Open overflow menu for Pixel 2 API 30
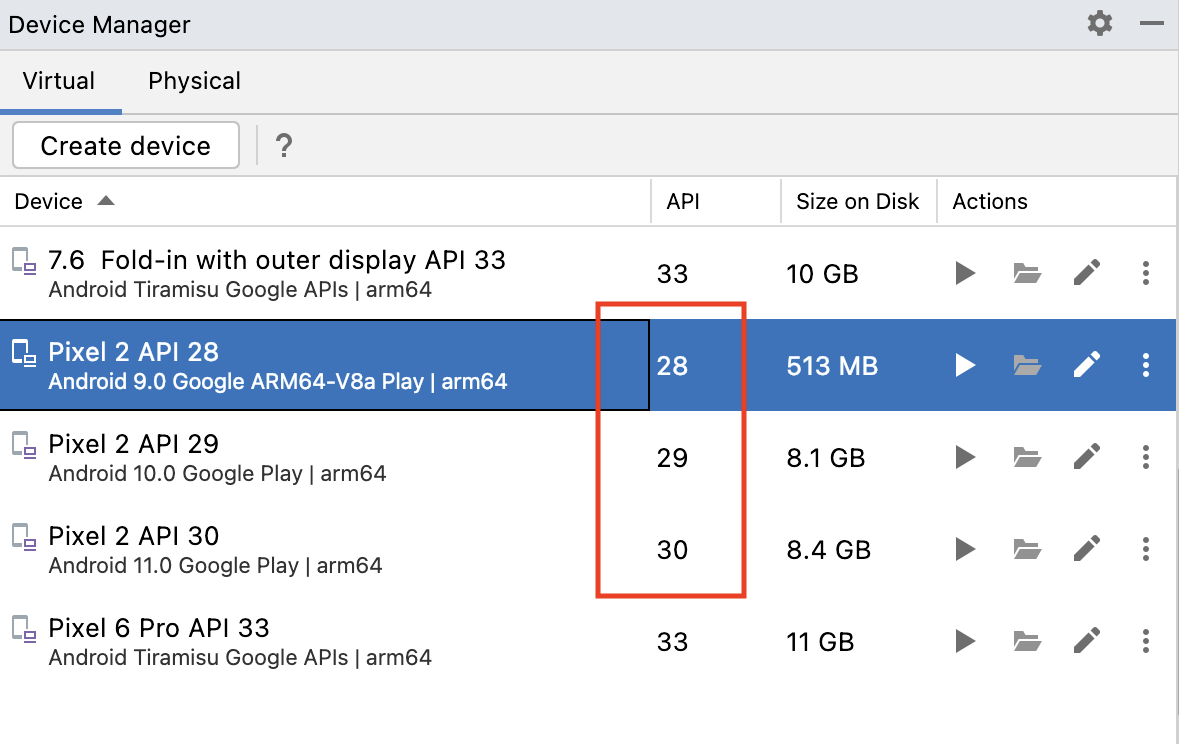Image resolution: width=1179 pixels, height=744 pixels. [x=1146, y=549]
